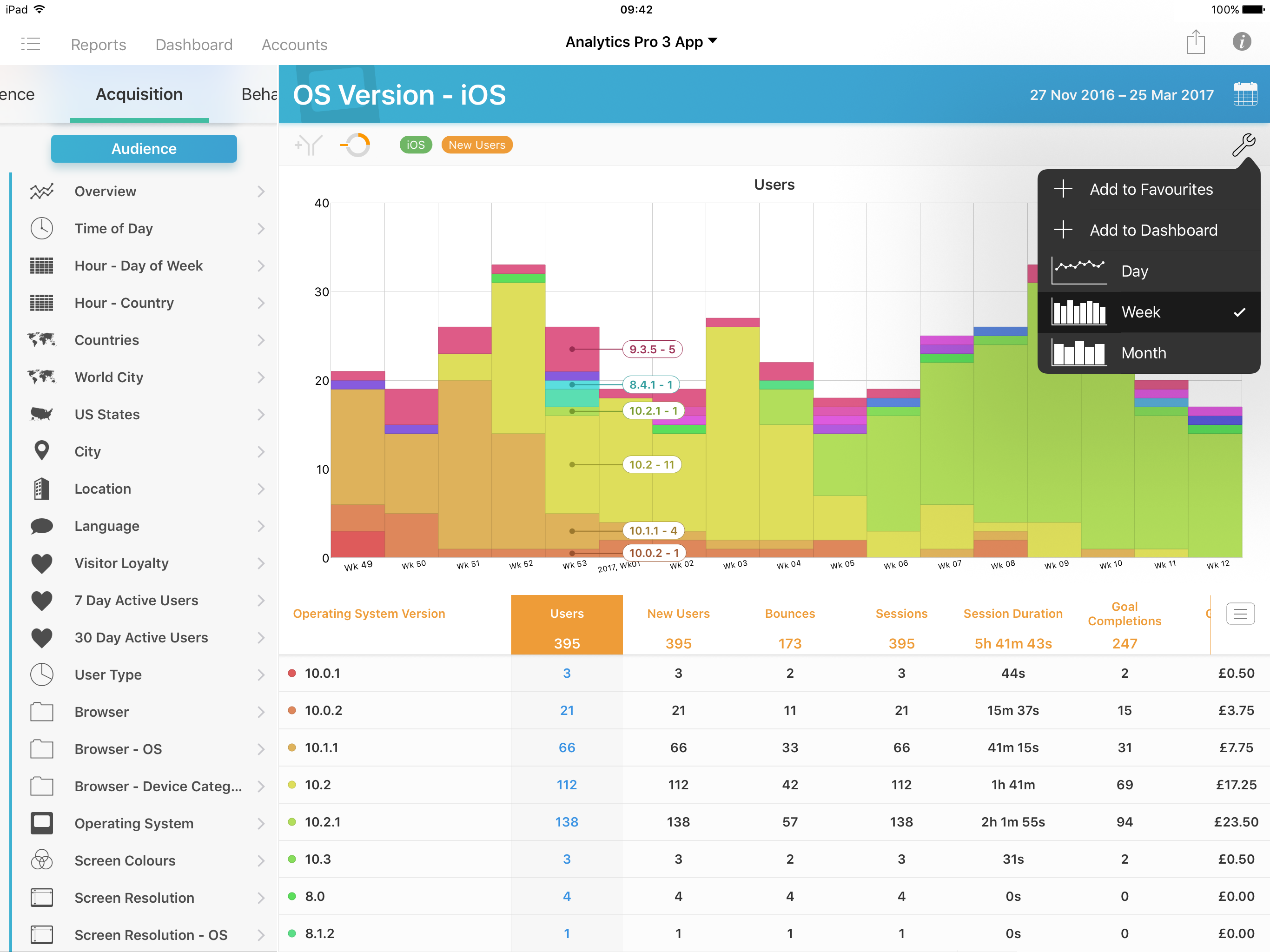This screenshot has height=952, width=1270.
Task: Open the Analytics Pro 3 App dropdown
Action: (x=641, y=42)
